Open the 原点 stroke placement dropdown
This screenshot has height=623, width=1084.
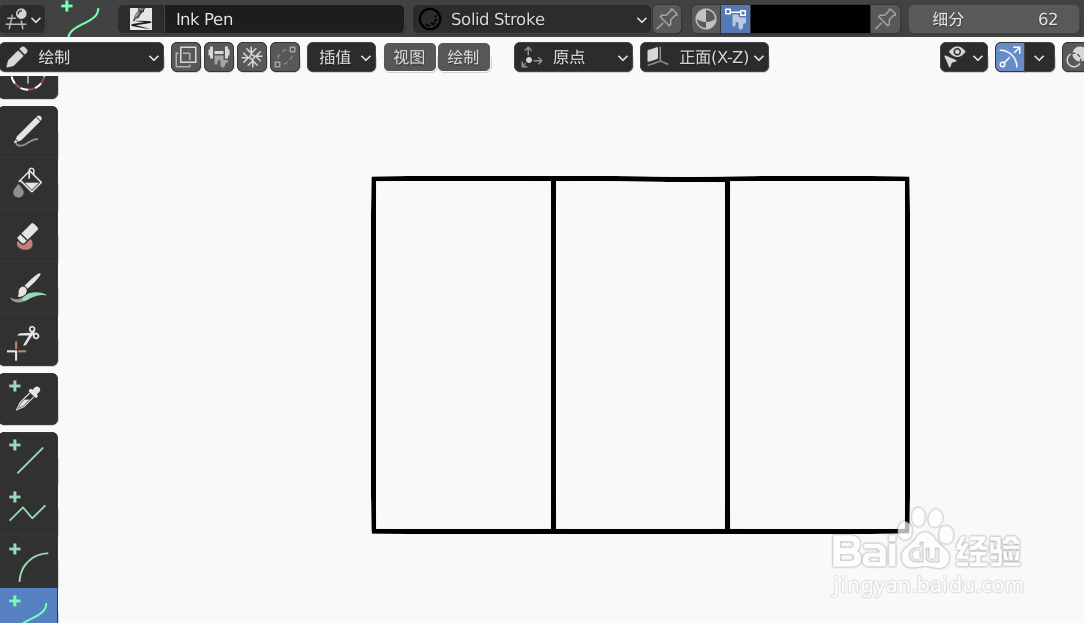pos(573,57)
